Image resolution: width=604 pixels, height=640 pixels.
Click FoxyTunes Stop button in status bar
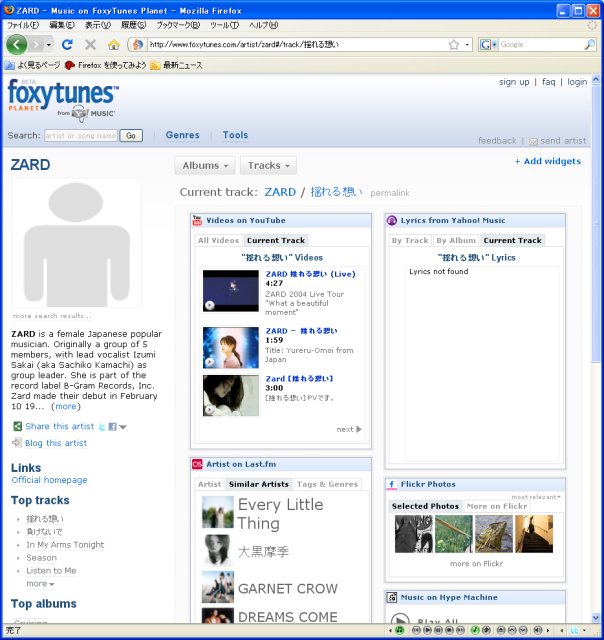pos(449,630)
